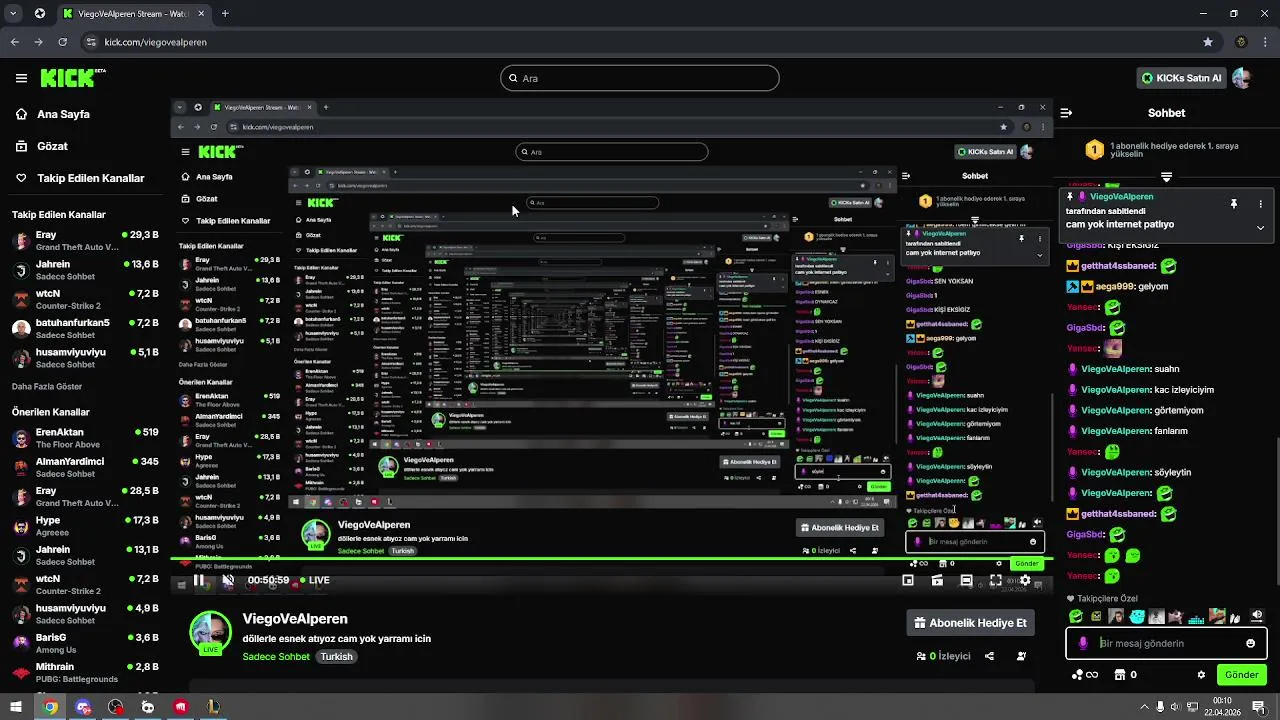Open Mithrain channel in the main sidebar
The height and width of the screenshot is (720, 1280).
click(x=85, y=672)
